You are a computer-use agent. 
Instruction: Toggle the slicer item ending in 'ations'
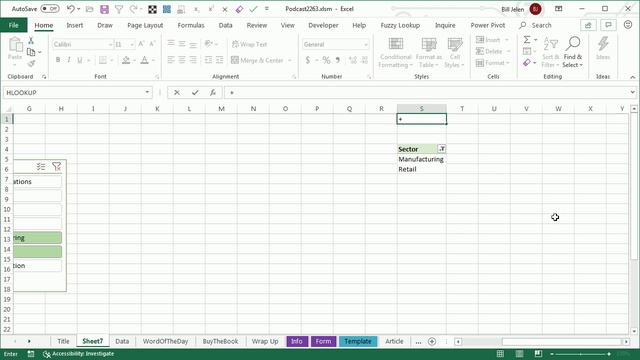point(38,182)
